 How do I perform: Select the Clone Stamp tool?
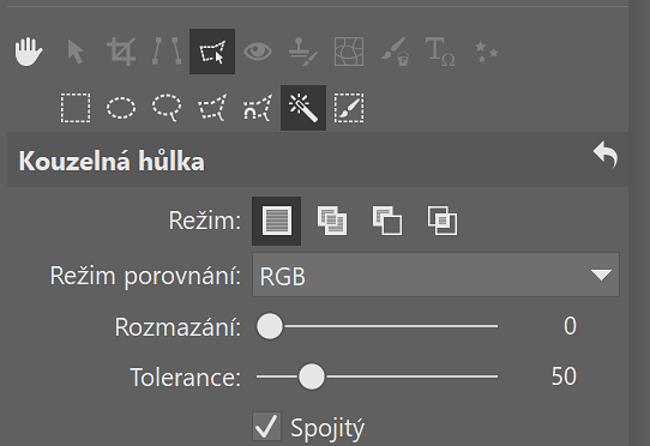(x=303, y=52)
